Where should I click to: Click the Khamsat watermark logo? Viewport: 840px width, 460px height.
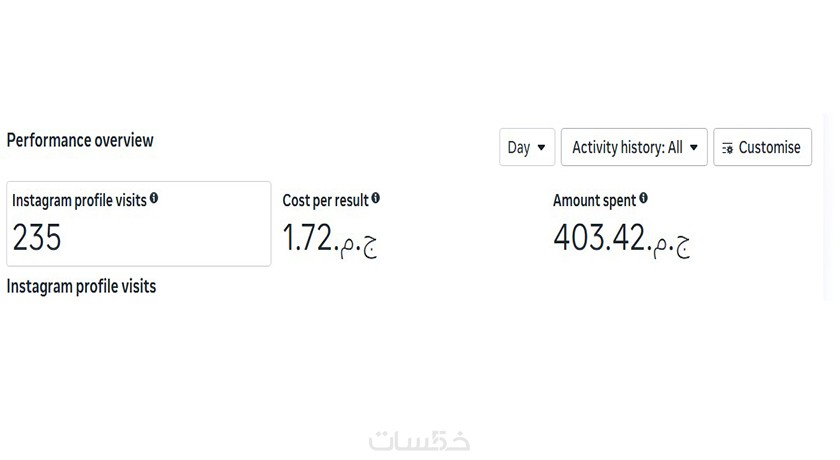pos(419,440)
